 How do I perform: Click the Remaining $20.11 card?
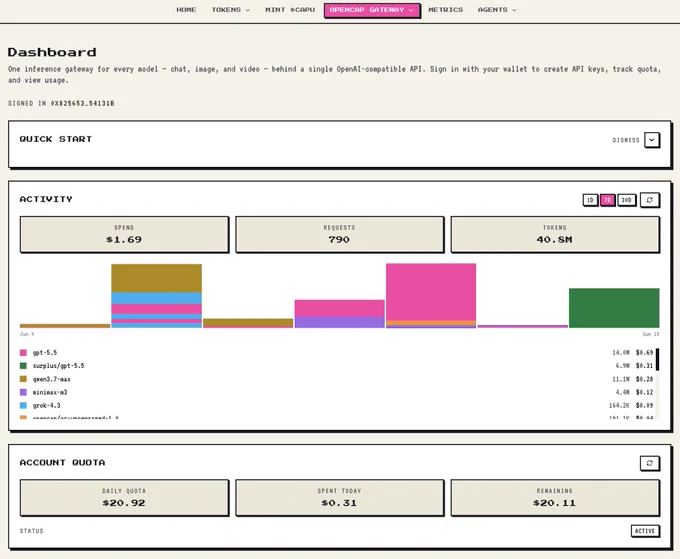click(x=555, y=497)
